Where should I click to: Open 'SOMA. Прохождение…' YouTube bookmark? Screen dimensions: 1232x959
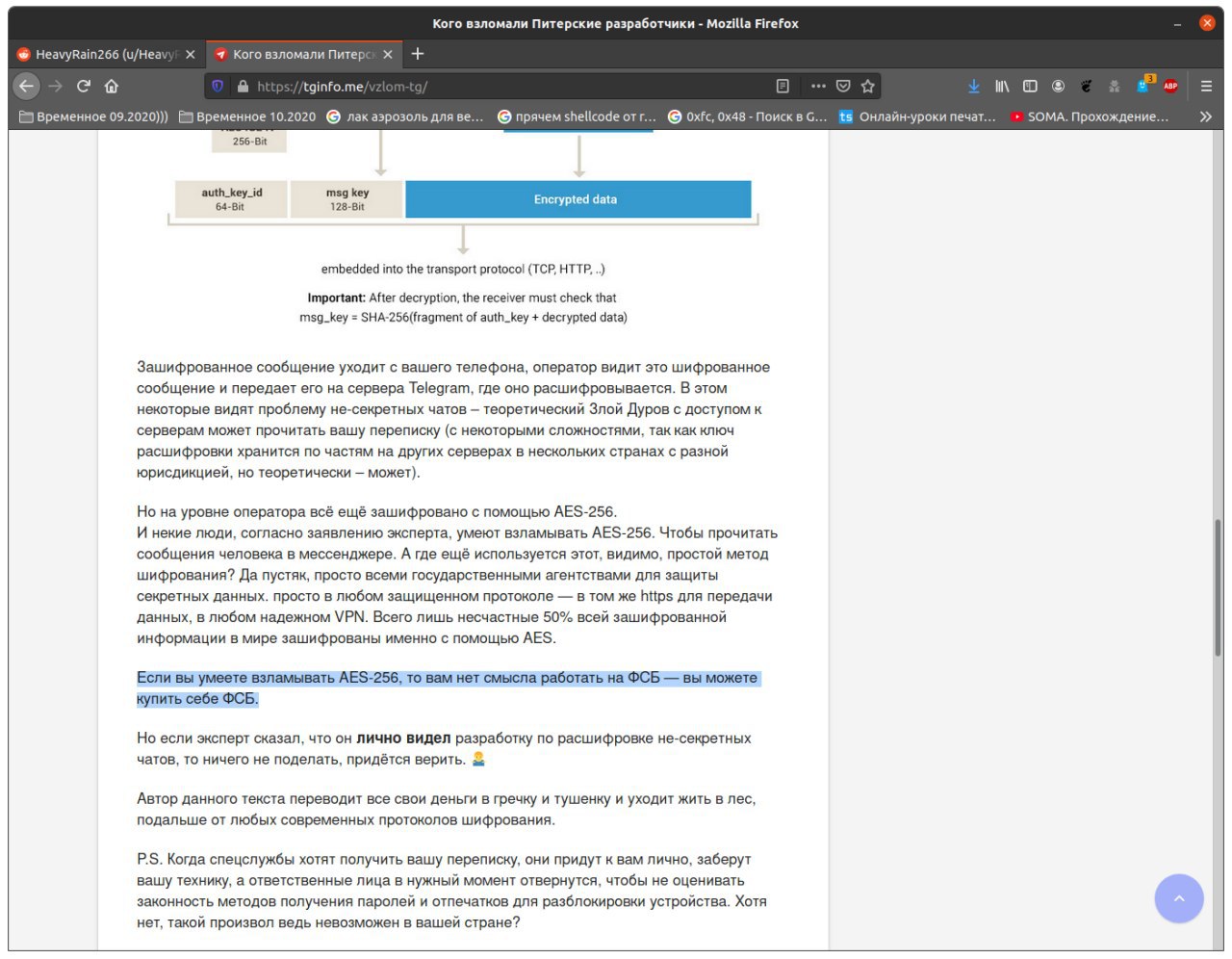click(x=1090, y=117)
